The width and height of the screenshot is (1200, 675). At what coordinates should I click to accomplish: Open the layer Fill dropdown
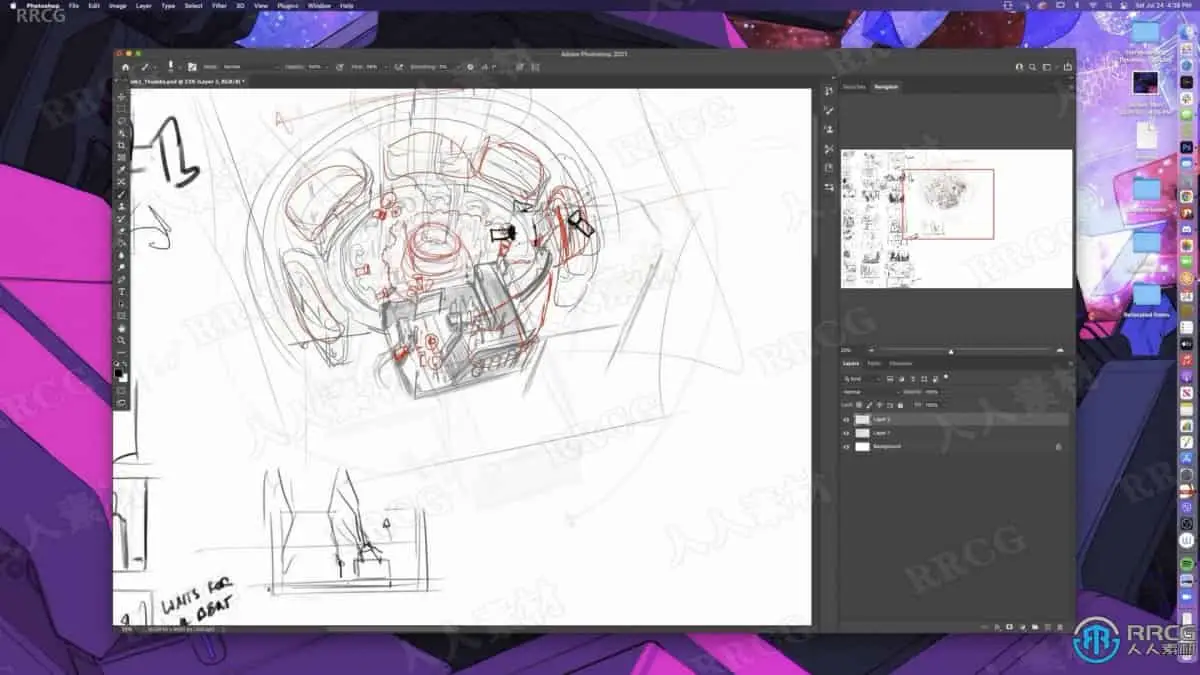point(942,405)
